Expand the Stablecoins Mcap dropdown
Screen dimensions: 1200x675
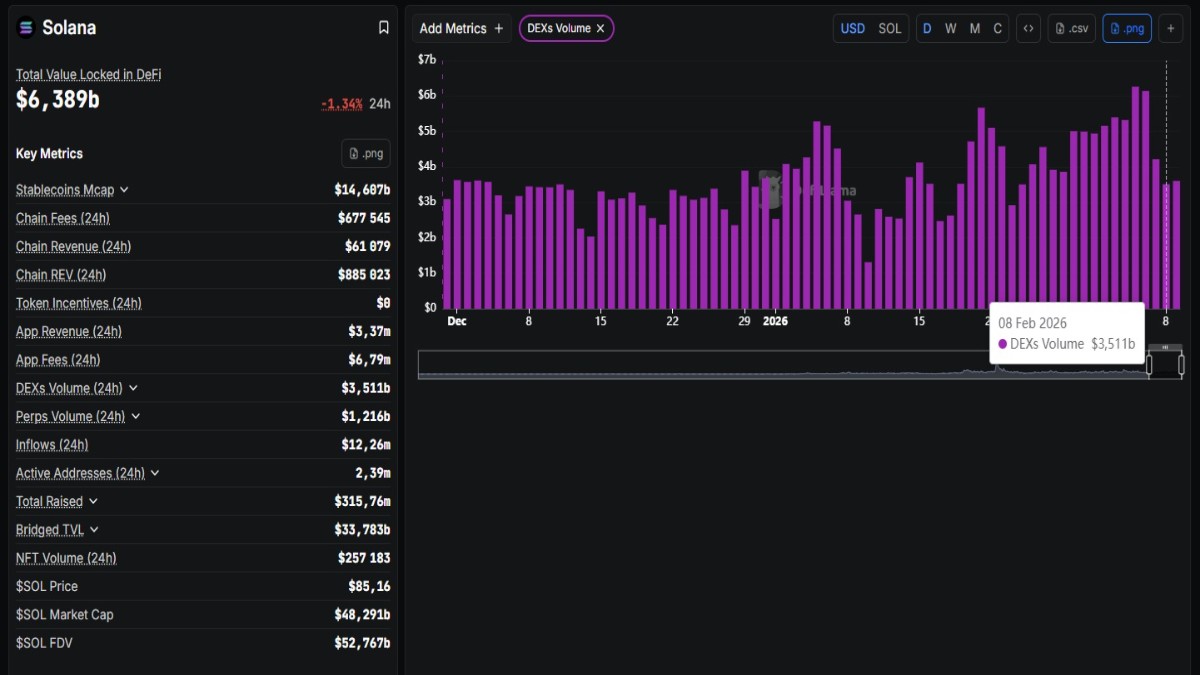point(124,189)
